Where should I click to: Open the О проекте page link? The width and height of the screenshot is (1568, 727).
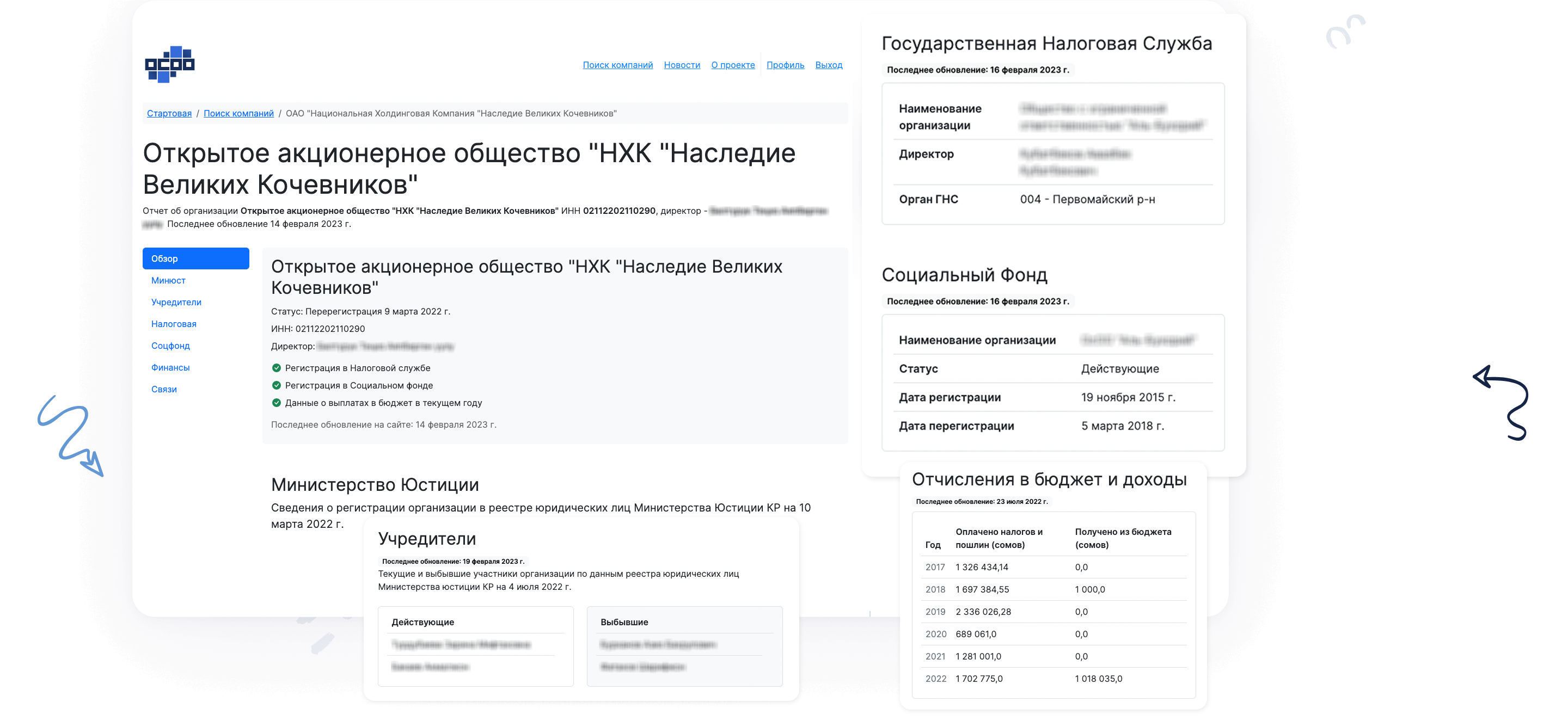click(733, 65)
